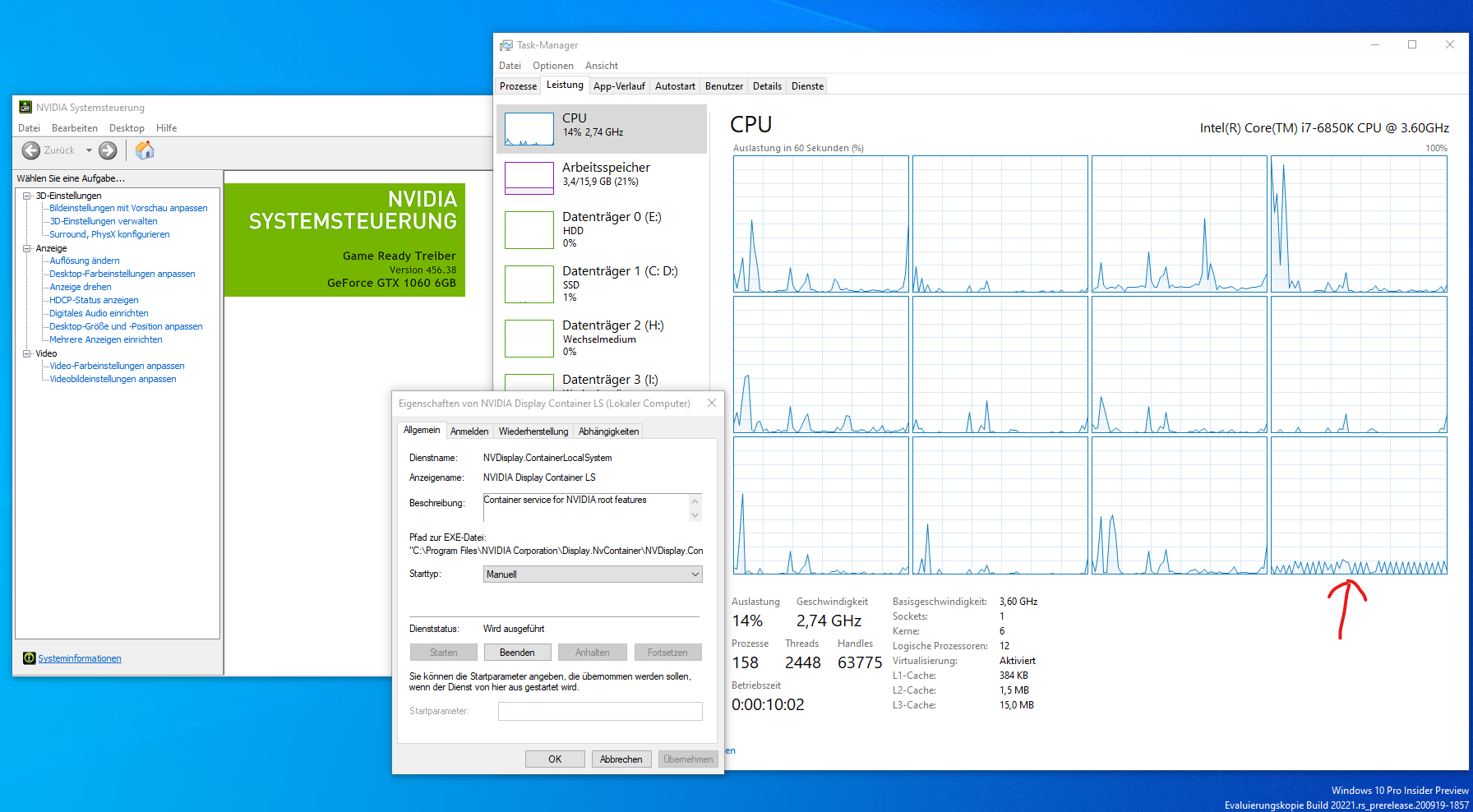Open Surround, PhysX konfigurieren

[x=109, y=234]
